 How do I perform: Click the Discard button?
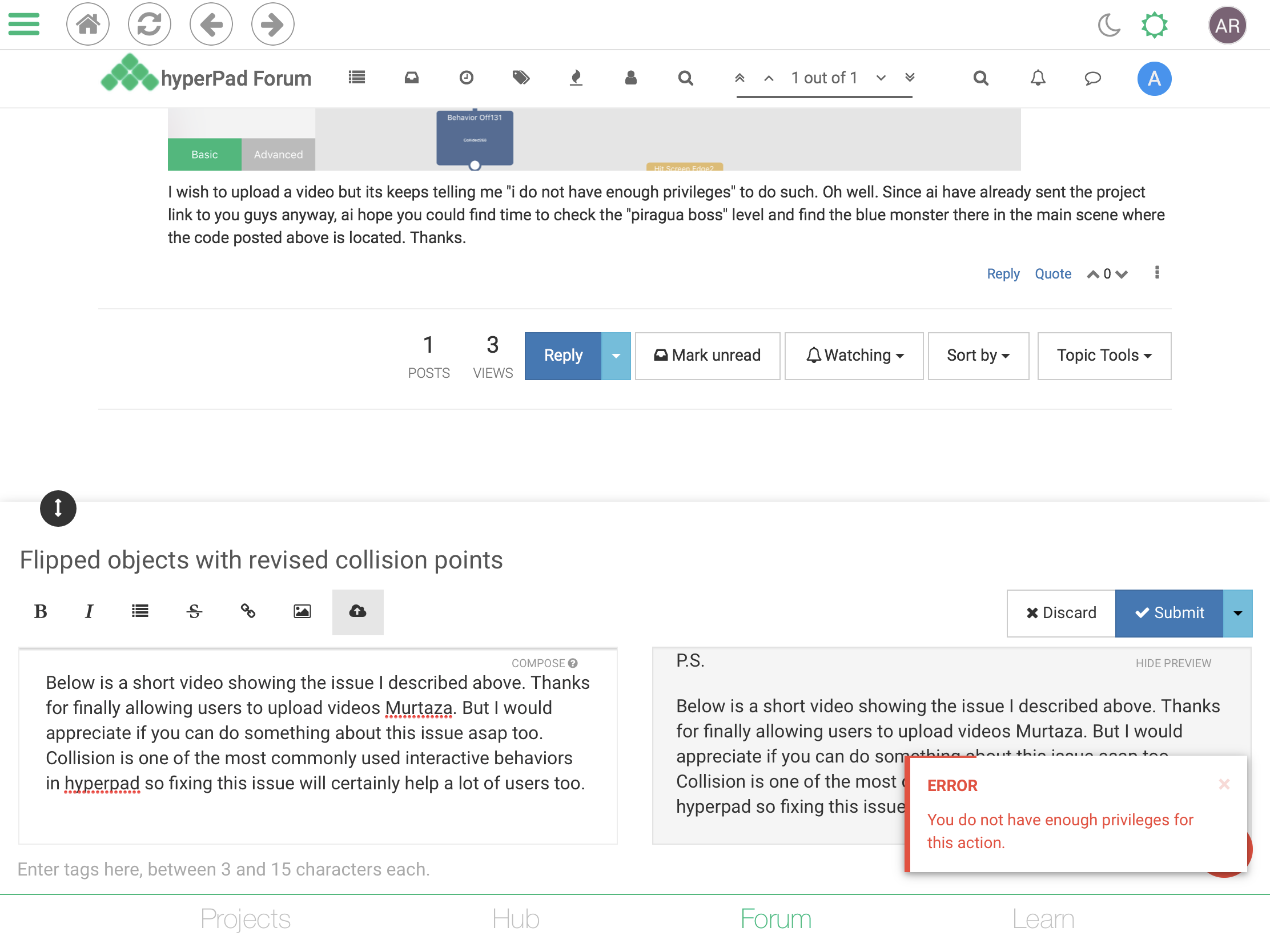point(1061,613)
